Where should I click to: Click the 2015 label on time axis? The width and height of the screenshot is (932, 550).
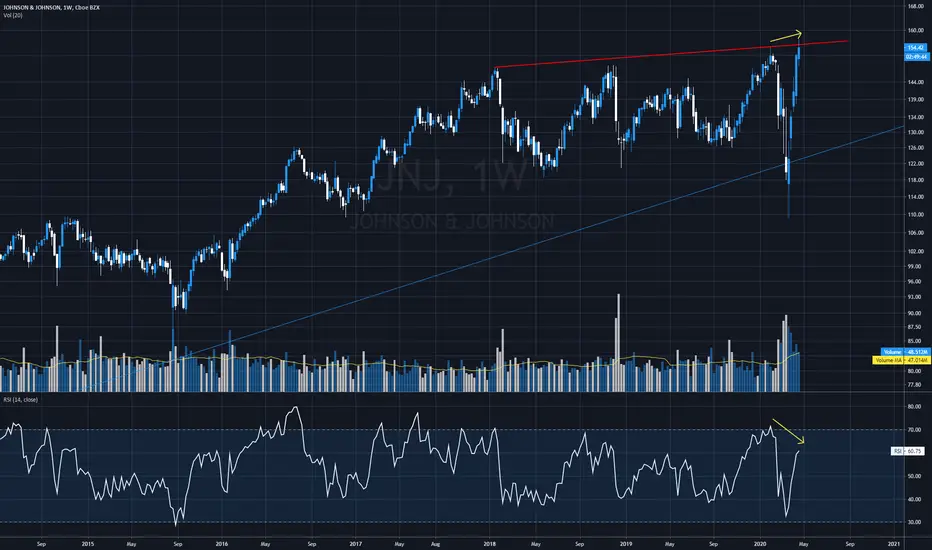87,543
